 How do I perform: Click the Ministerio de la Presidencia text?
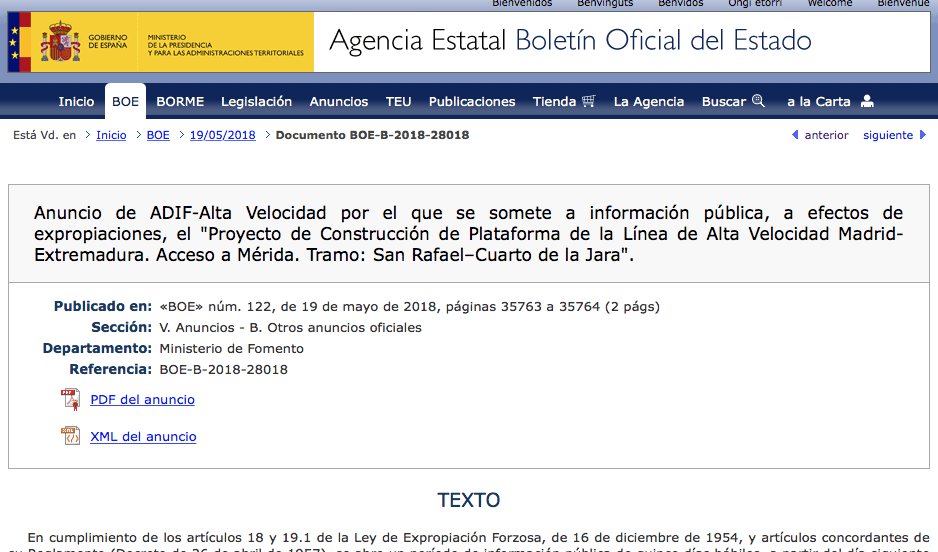(x=226, y=45)
